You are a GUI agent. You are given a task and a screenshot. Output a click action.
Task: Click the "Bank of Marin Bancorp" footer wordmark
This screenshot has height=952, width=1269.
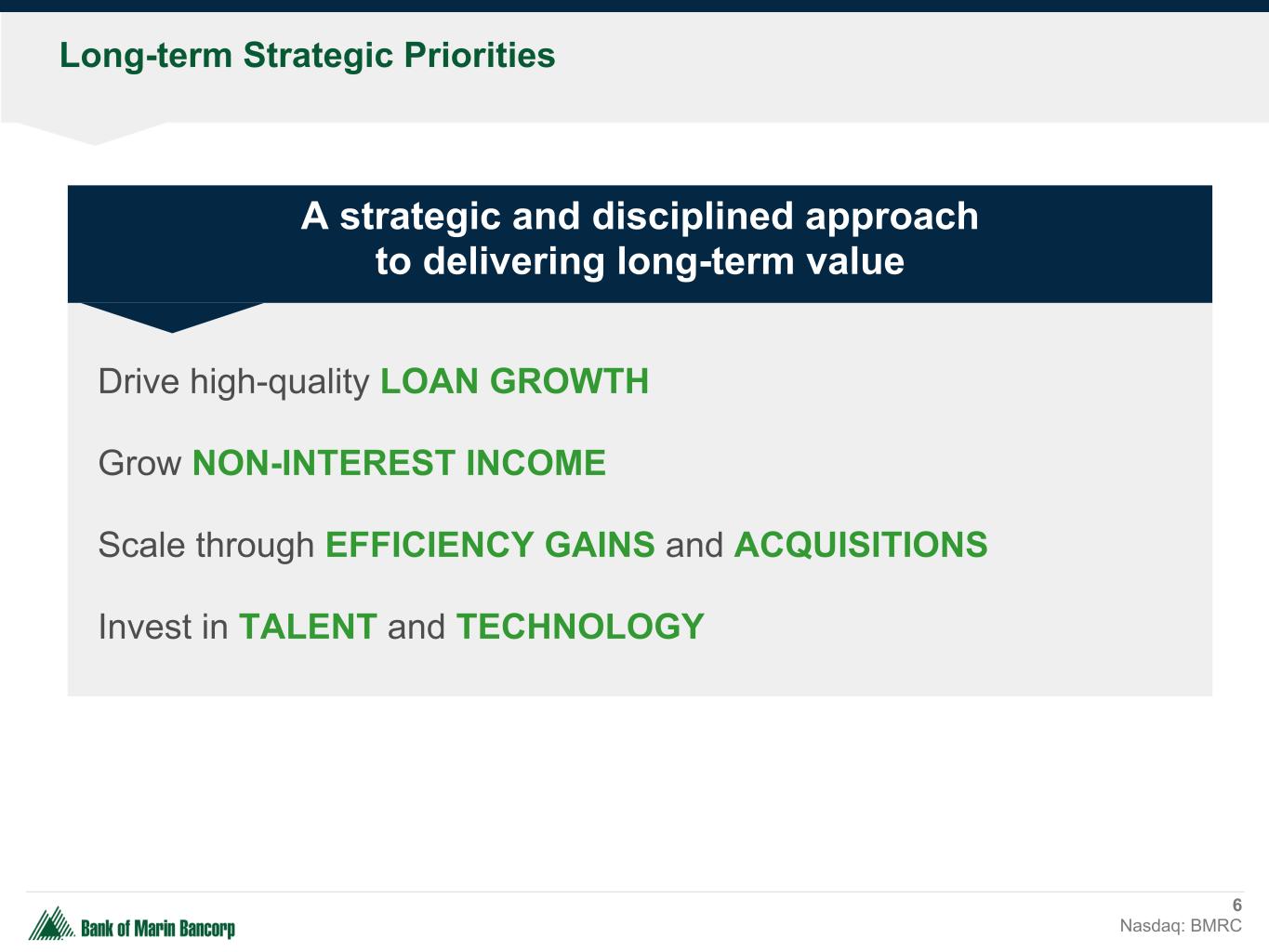click(158, 928)
